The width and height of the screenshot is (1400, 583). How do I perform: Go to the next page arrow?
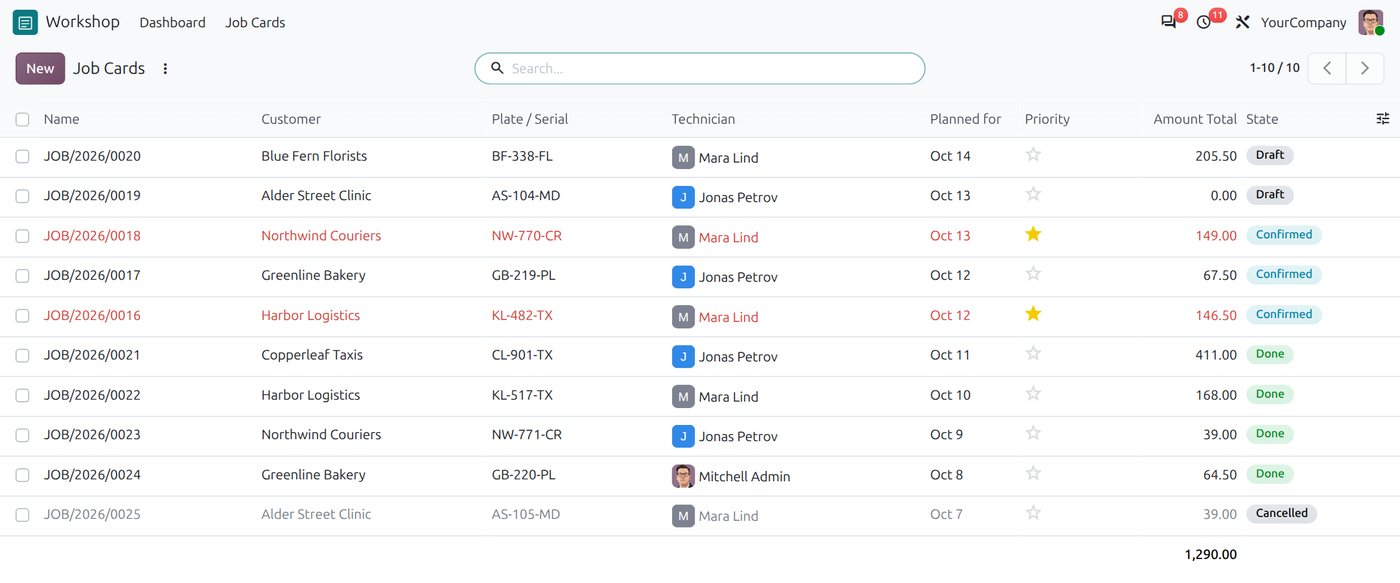click(1365, 68)
